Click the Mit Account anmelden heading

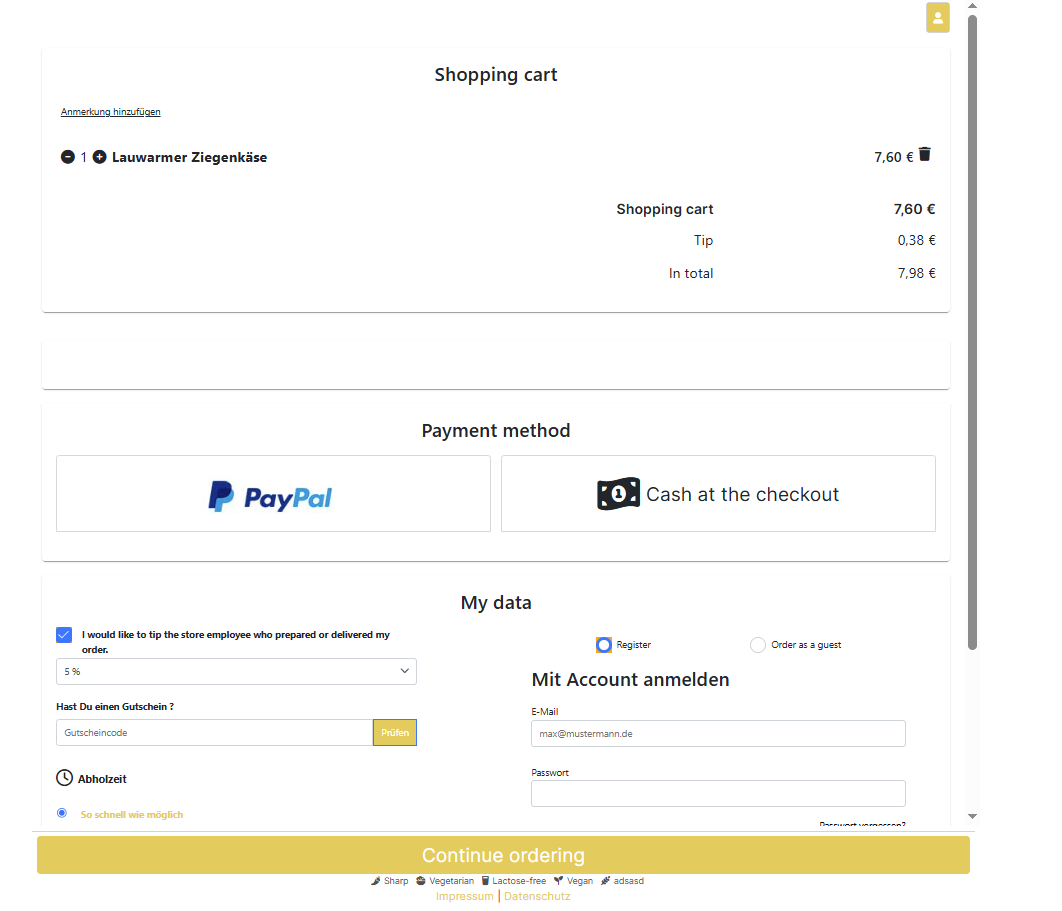[x=631, y=679]
